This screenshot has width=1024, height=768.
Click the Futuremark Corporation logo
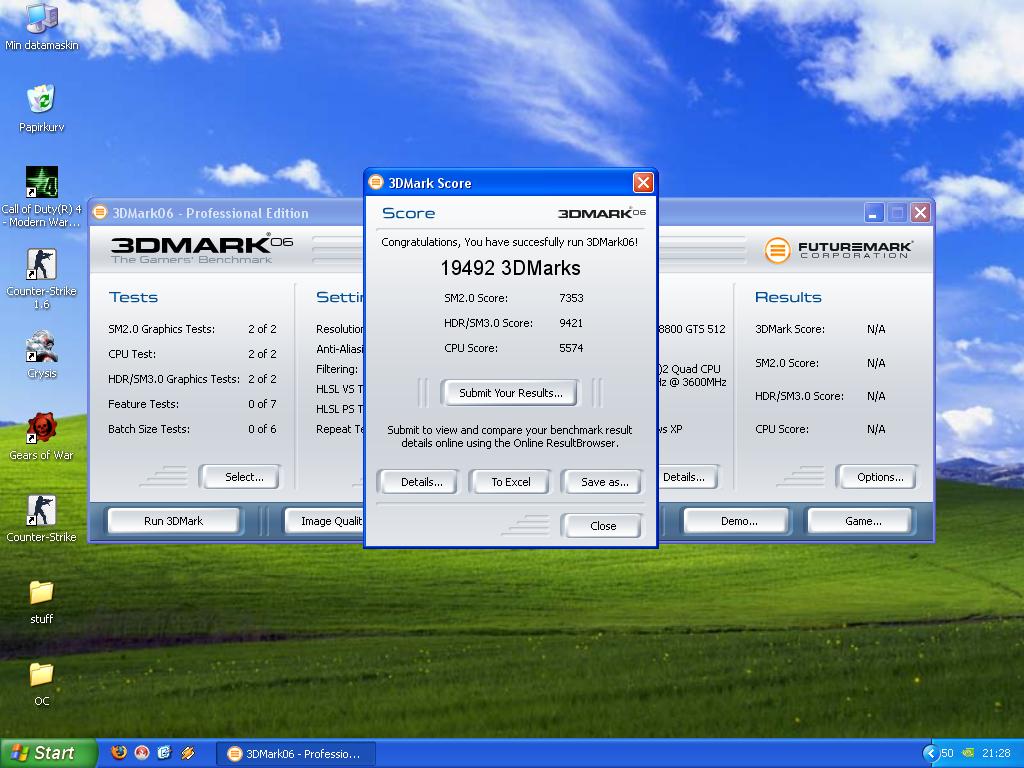pos(839,249)
